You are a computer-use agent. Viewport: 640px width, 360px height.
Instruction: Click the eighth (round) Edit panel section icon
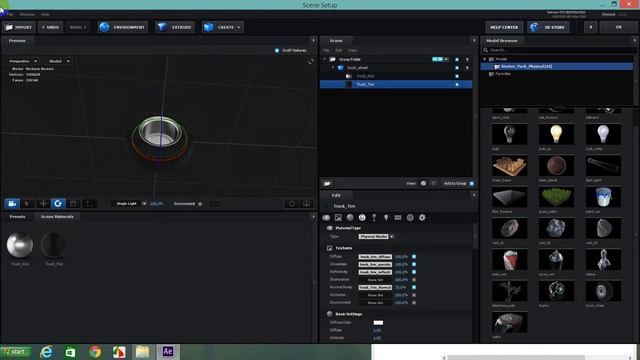pos(410,218)
